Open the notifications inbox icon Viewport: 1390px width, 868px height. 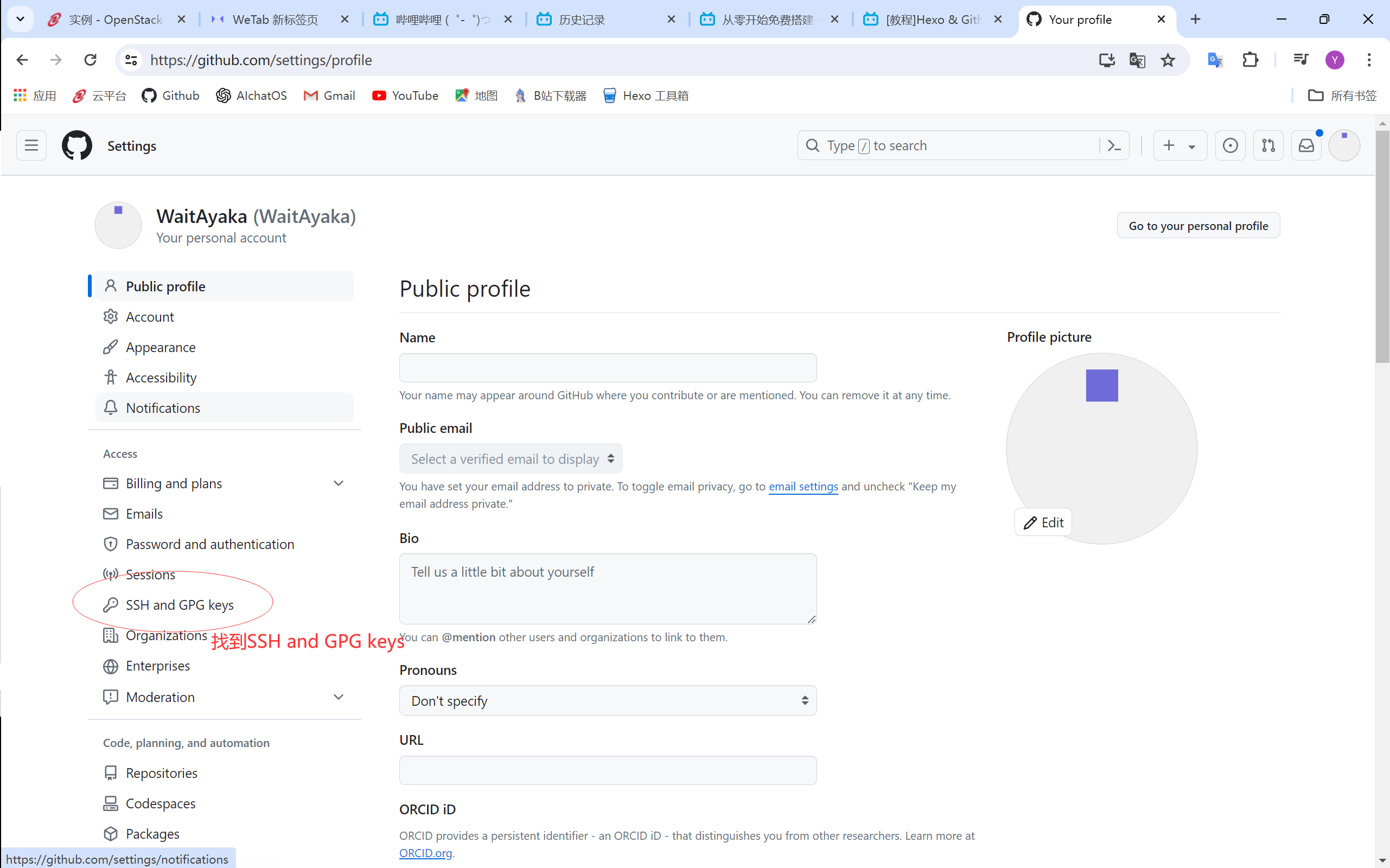pos(1306,146)
